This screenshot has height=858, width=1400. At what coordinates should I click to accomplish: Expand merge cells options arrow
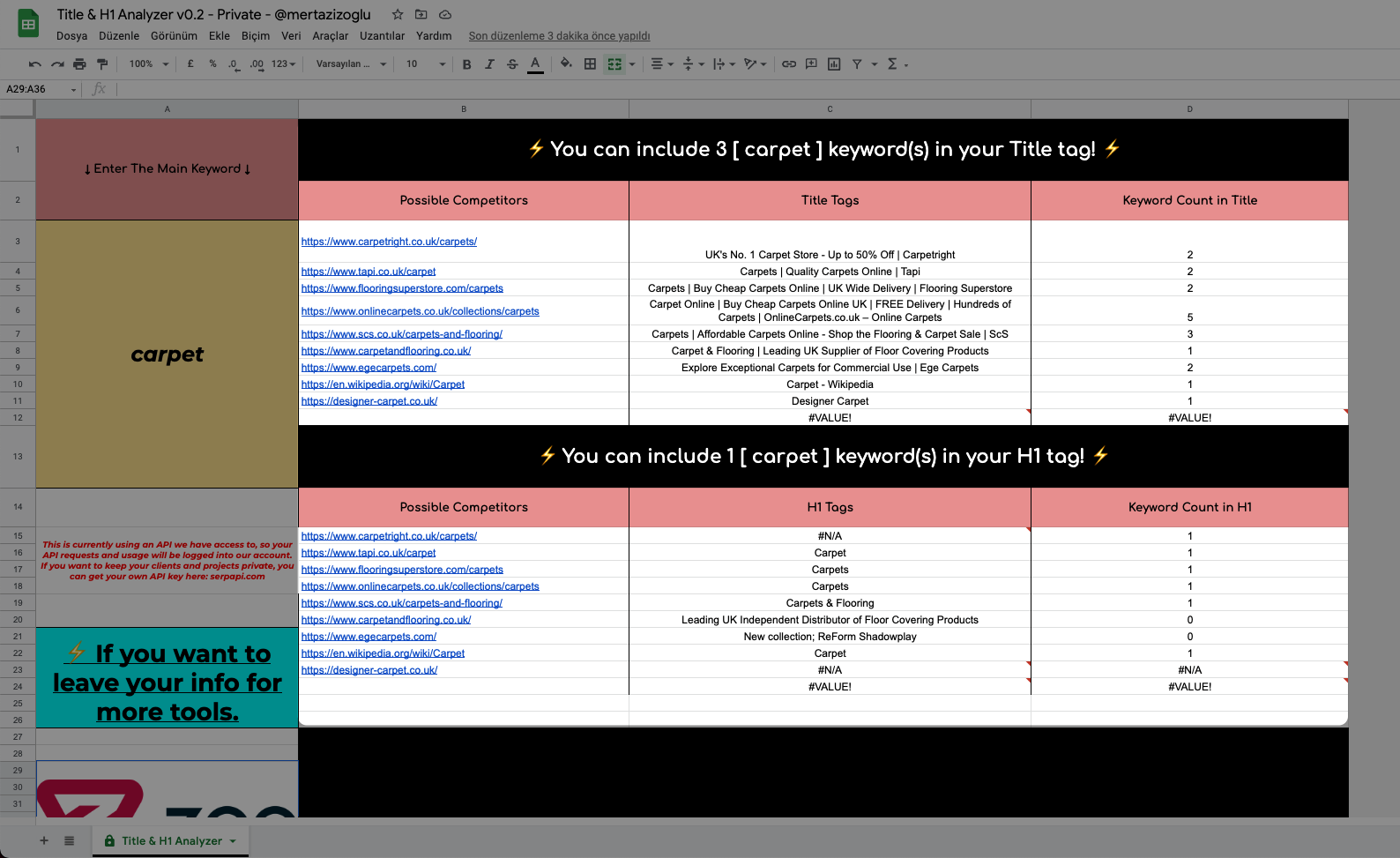[x=632, y=63]
